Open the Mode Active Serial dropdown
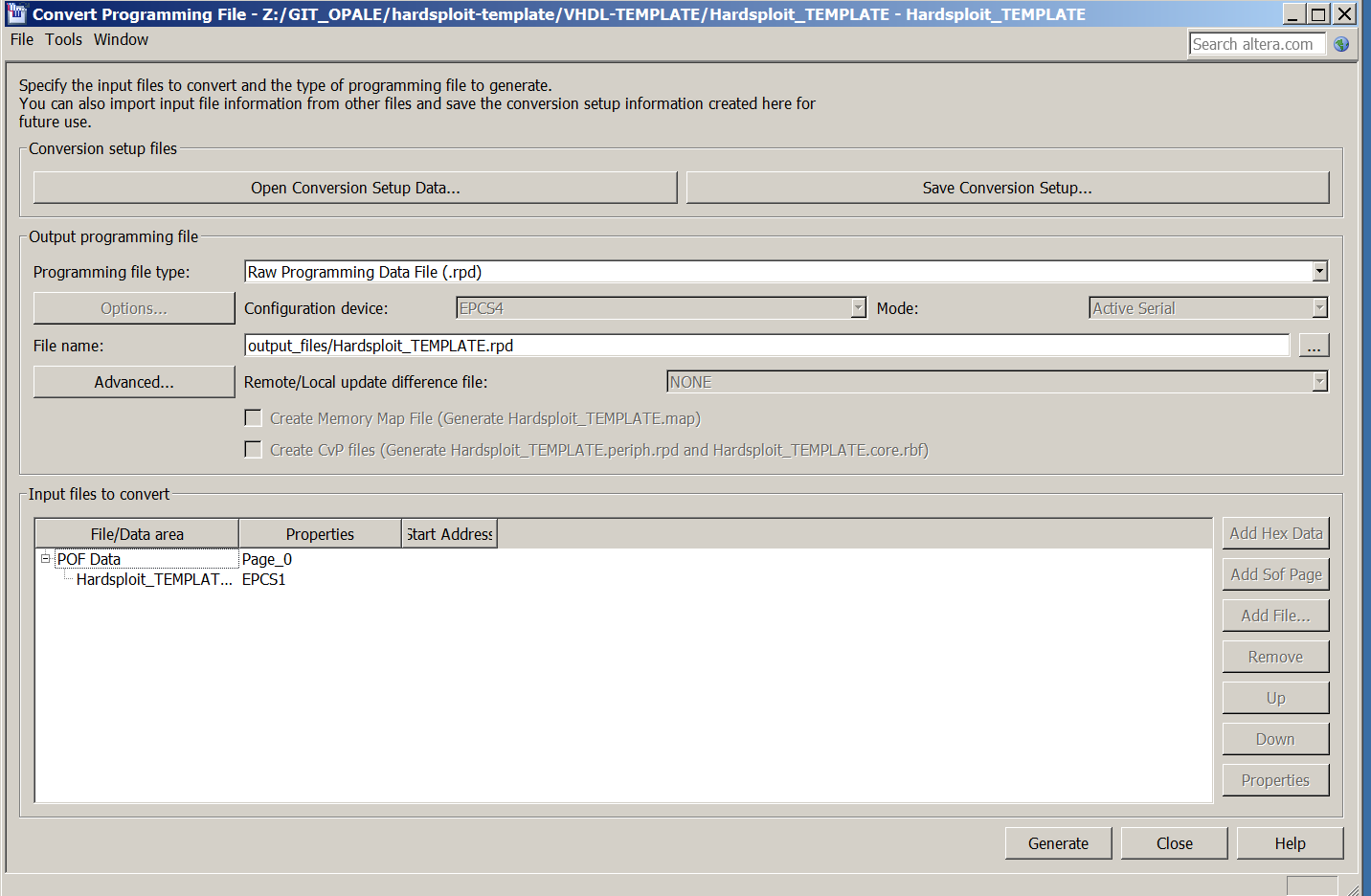Screen dimensions: 1371x896 coord(1319,308)
